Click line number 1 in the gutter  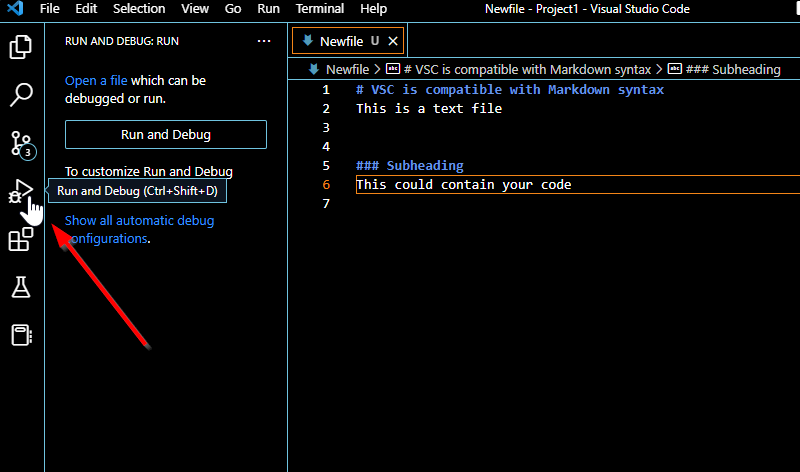[326, 90]
